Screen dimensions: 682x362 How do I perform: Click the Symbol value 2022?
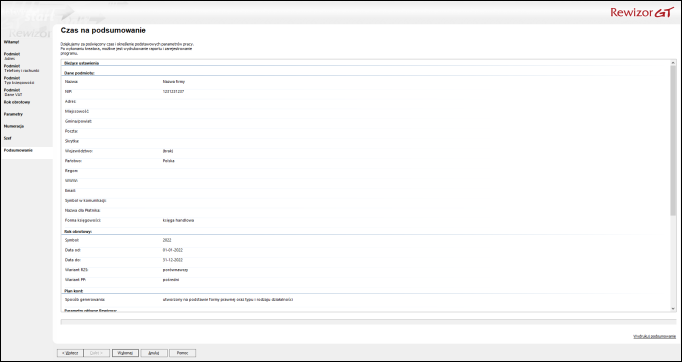pos(167,240)
